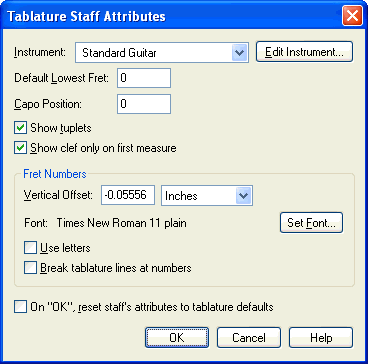
Task: Click into the Capo Position field
Action: (144, 104)
